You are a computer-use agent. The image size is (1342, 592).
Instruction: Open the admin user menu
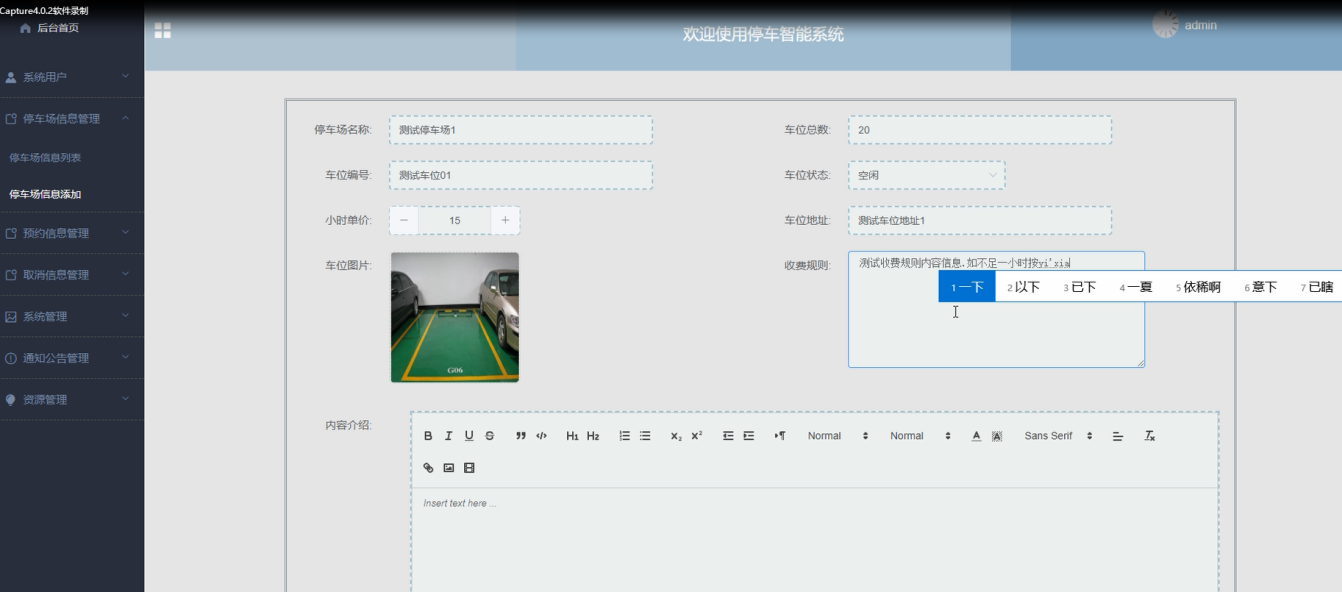[1201, 25]
